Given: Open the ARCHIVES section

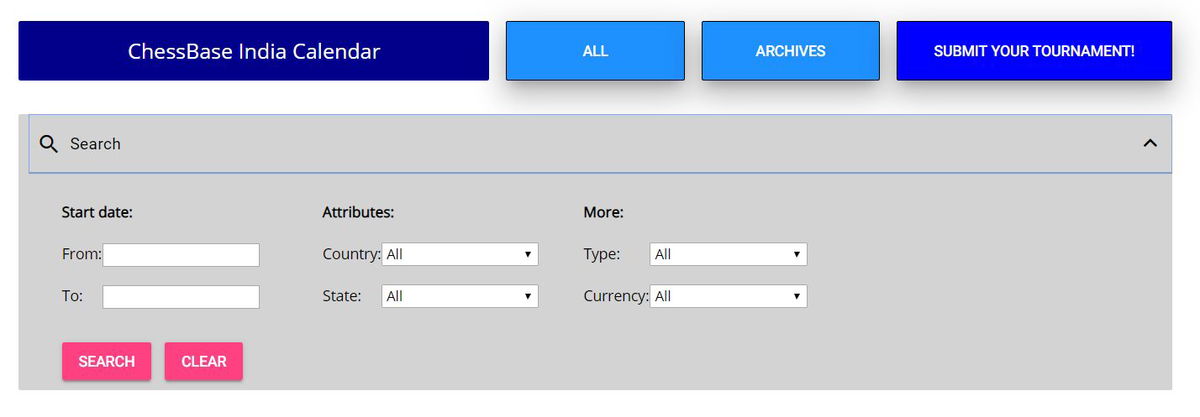Looking at the screenshot, I should (790, 51).
